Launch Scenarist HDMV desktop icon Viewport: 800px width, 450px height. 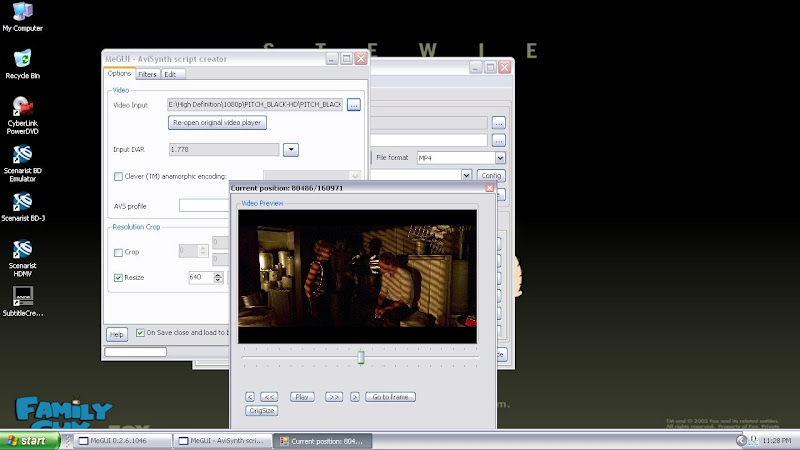pyautogui.click(x=22, y=258)
